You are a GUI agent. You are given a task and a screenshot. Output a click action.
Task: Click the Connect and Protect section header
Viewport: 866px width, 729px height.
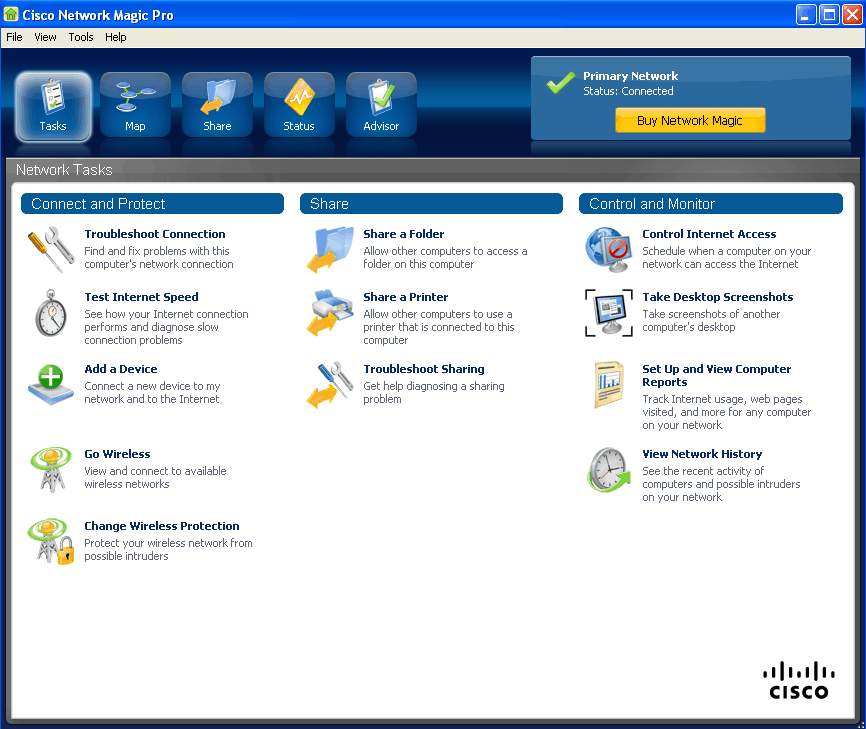(152, 204)
